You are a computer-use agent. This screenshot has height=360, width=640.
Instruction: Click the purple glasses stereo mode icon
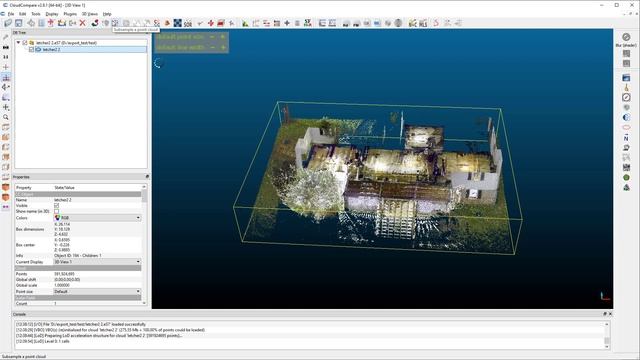click(6, 207)
